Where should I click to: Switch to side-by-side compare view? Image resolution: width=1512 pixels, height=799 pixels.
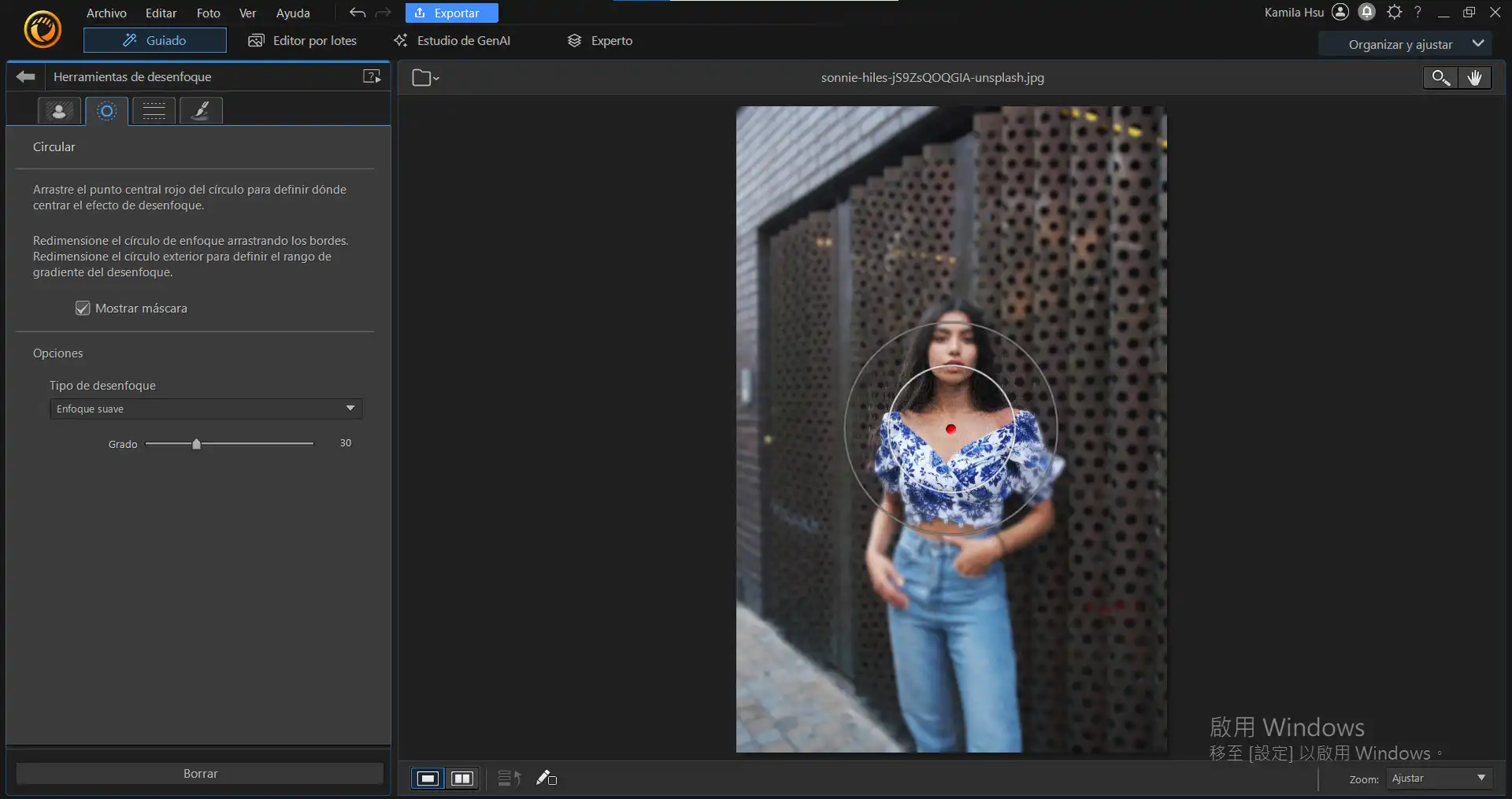point(462,779)
